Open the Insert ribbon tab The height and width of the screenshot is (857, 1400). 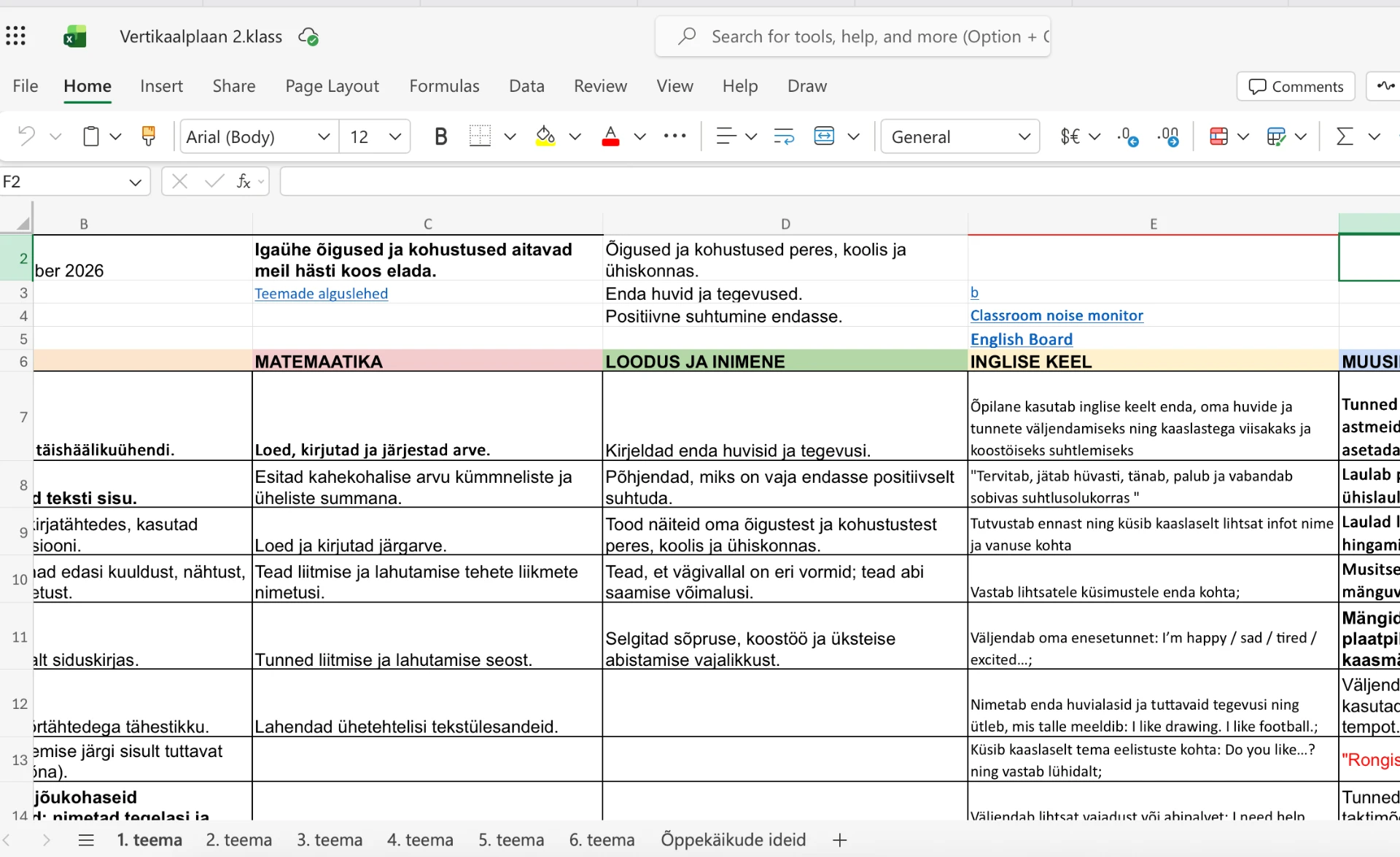(161, 86)
